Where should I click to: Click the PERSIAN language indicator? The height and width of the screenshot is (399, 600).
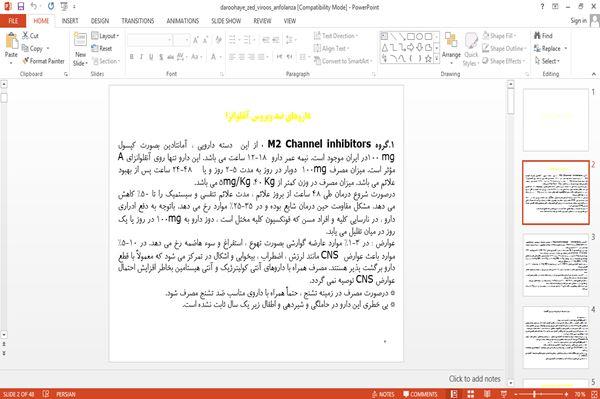[x=65, y=394]
